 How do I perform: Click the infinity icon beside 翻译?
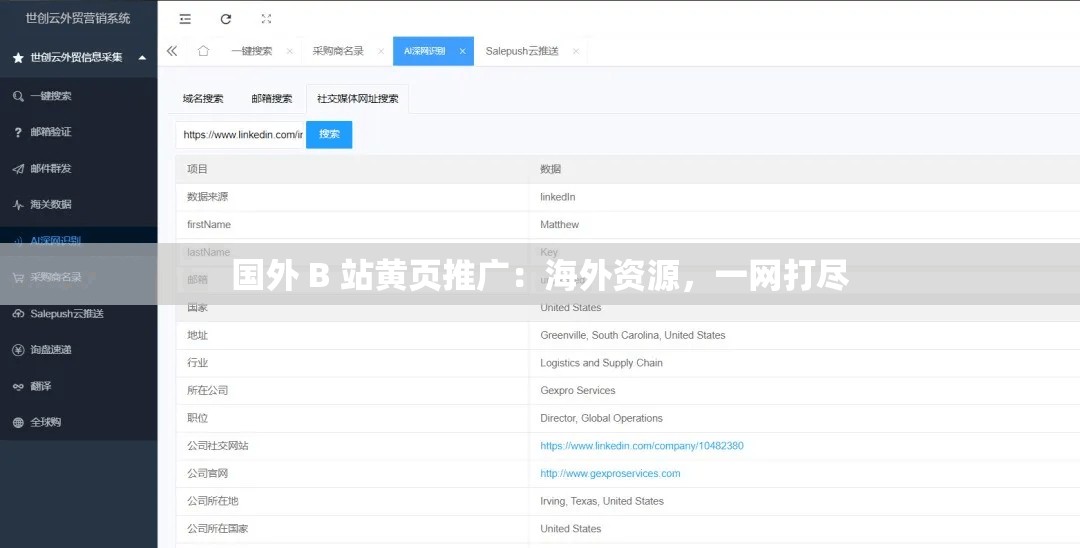[x=19, y=386]
